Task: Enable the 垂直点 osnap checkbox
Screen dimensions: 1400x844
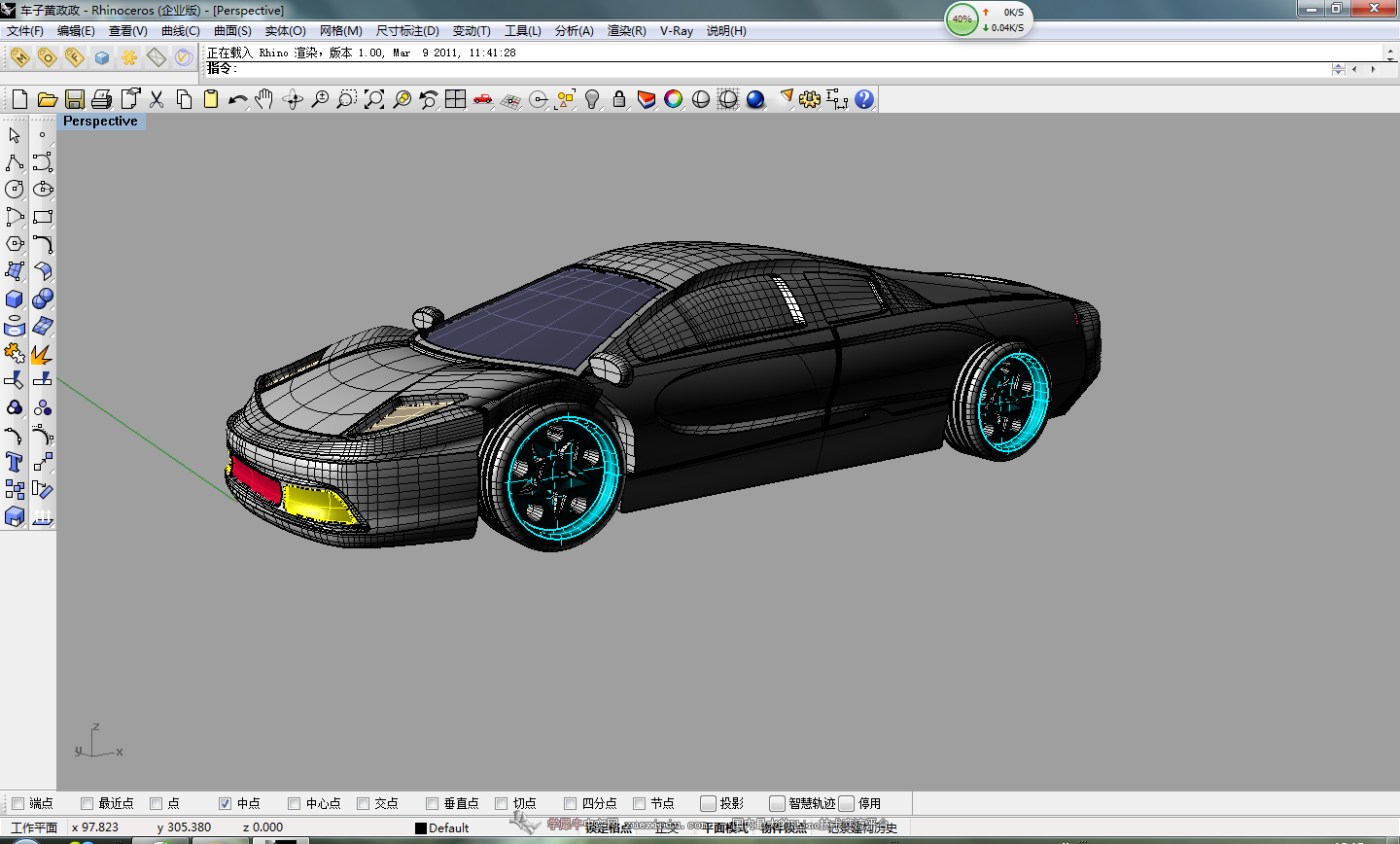Action: pyautogui.click(x=432, y=803)
